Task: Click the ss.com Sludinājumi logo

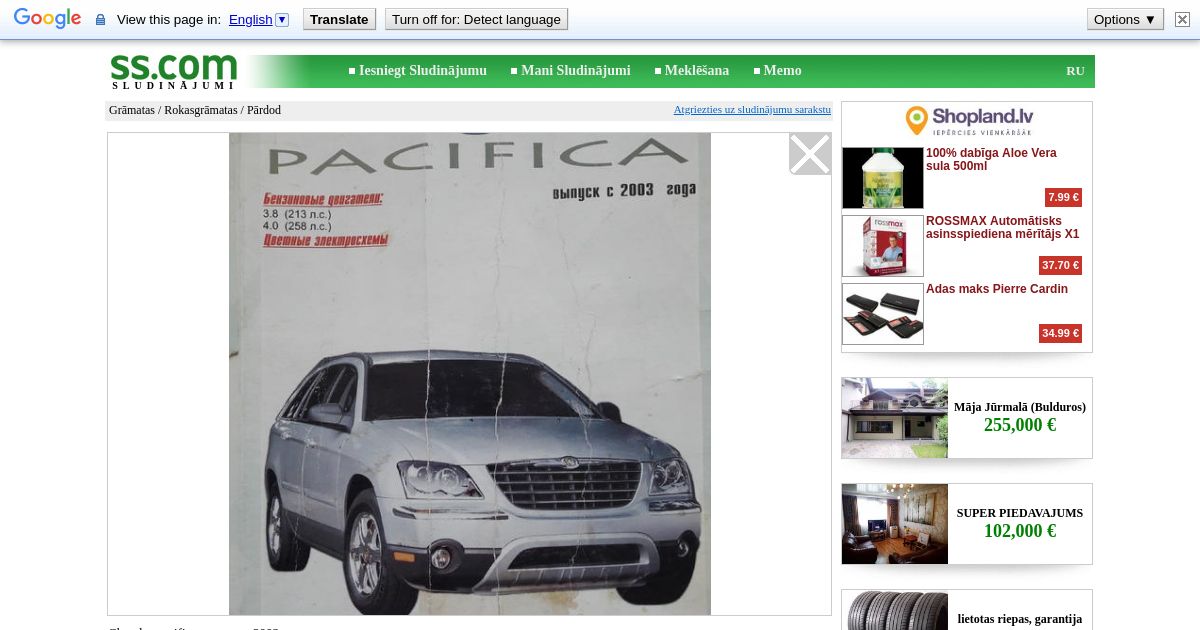Action: pyautogui.click(x=173, y=71)
